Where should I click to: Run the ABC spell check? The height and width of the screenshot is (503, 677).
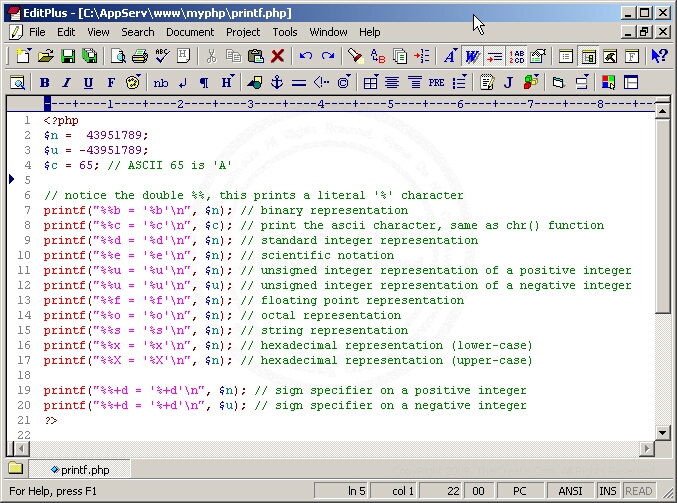click(x=162, y=56)
